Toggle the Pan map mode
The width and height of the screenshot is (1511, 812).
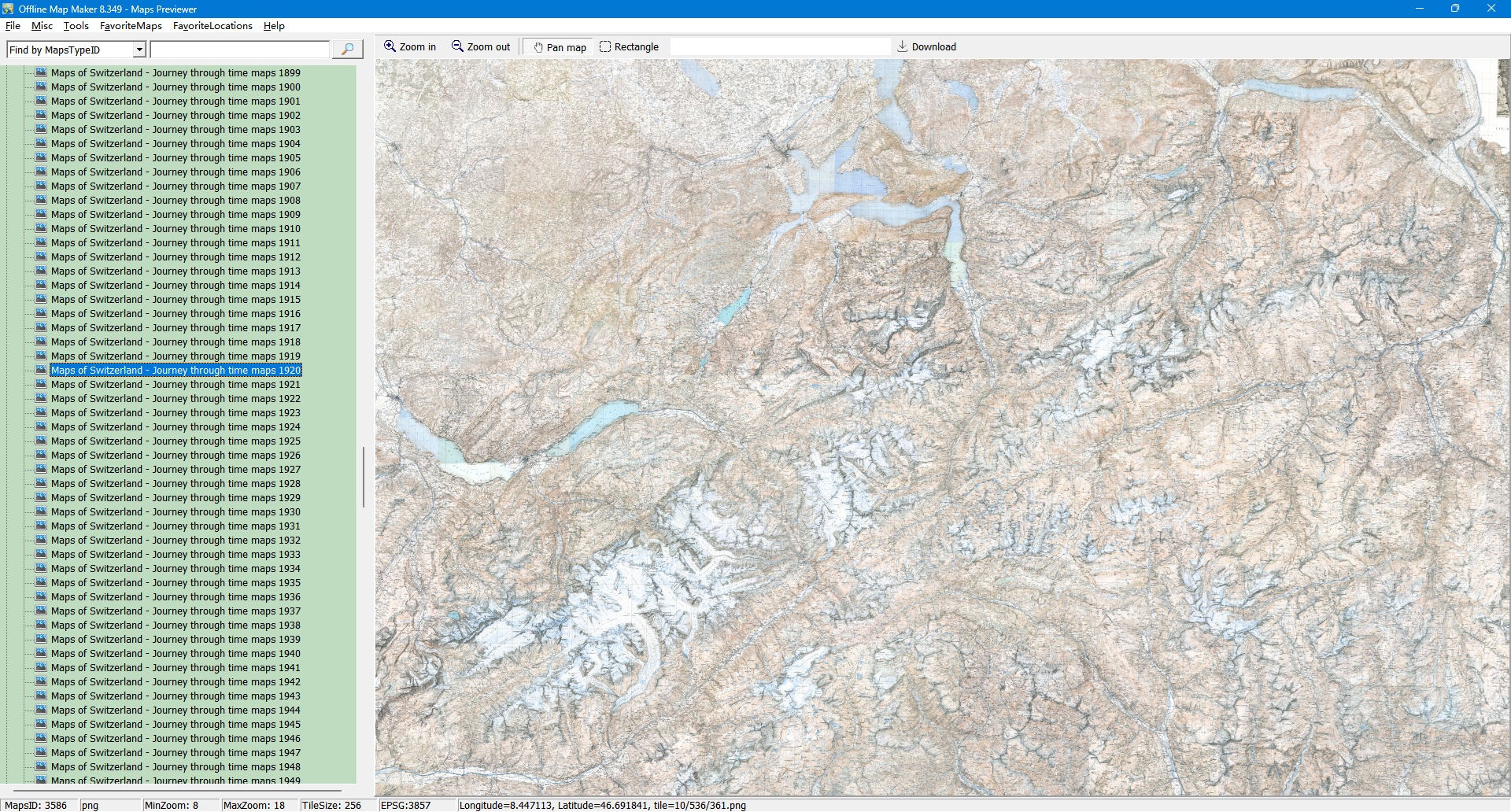tap(560, 47)
